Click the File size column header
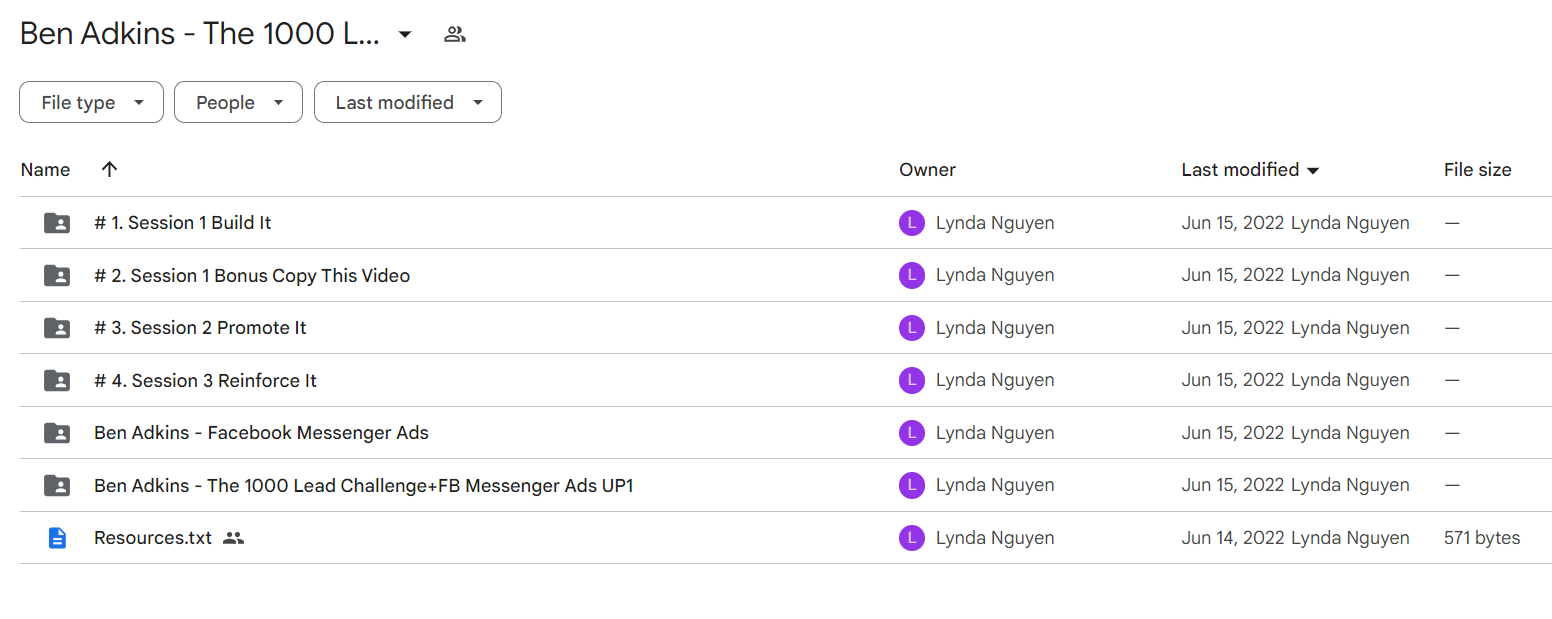Screen dimensions: 1552x619 (x=1477, y=170)
